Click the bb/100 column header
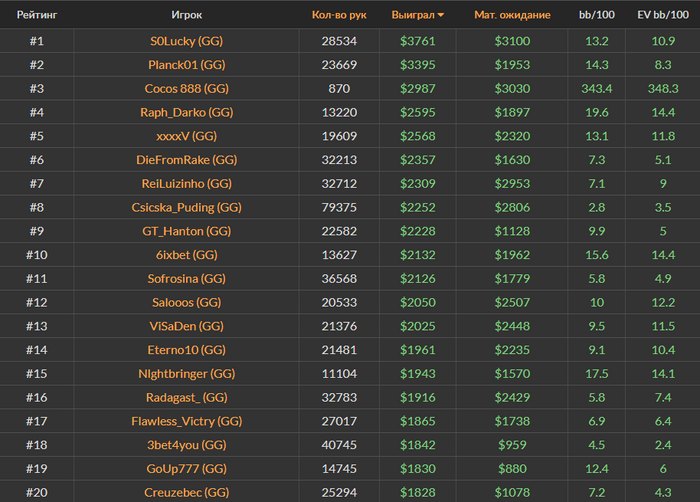This screenshot has width=700, height=502. click(x=596, y=16)
